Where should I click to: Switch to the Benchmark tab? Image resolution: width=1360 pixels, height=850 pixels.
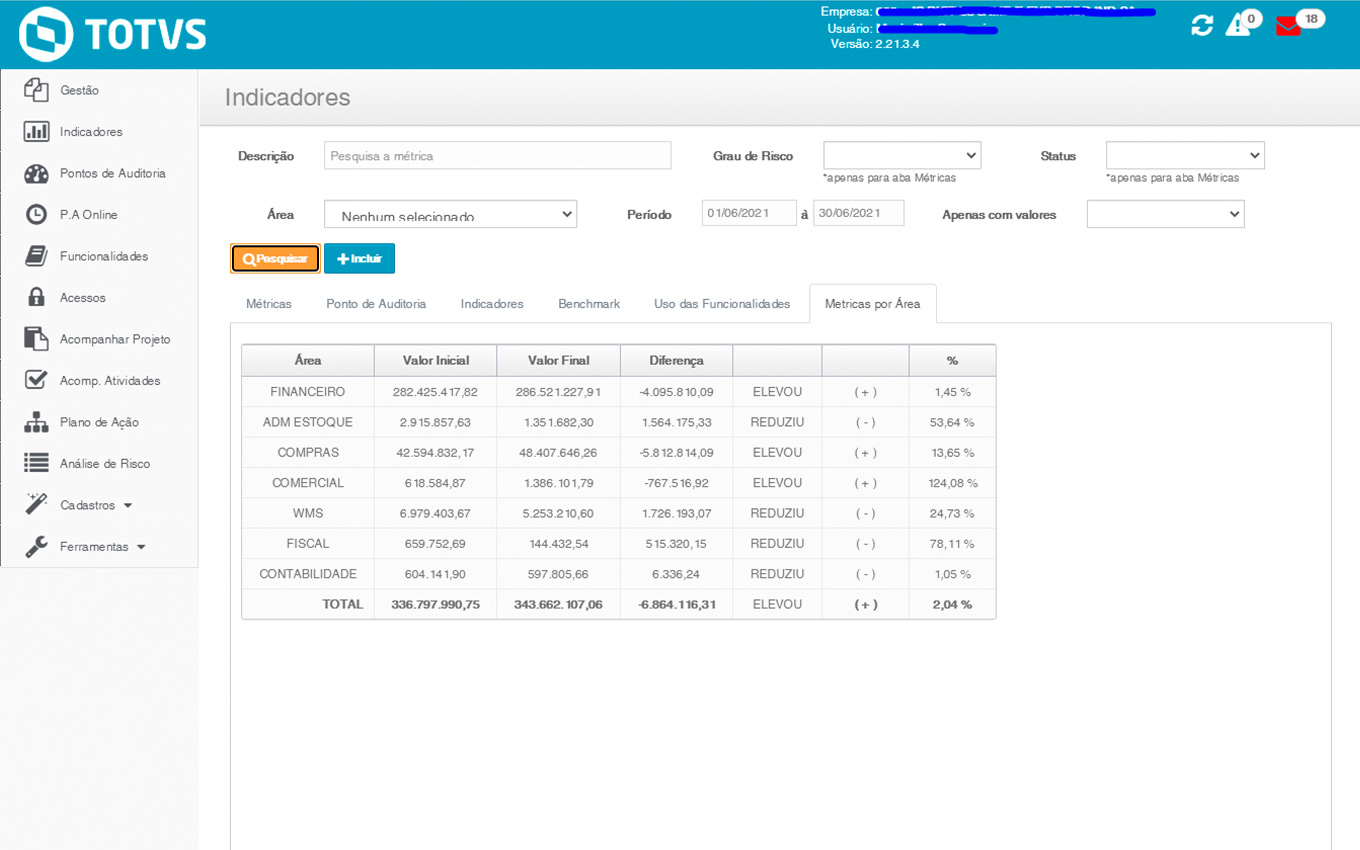click(x=589, y=304)
